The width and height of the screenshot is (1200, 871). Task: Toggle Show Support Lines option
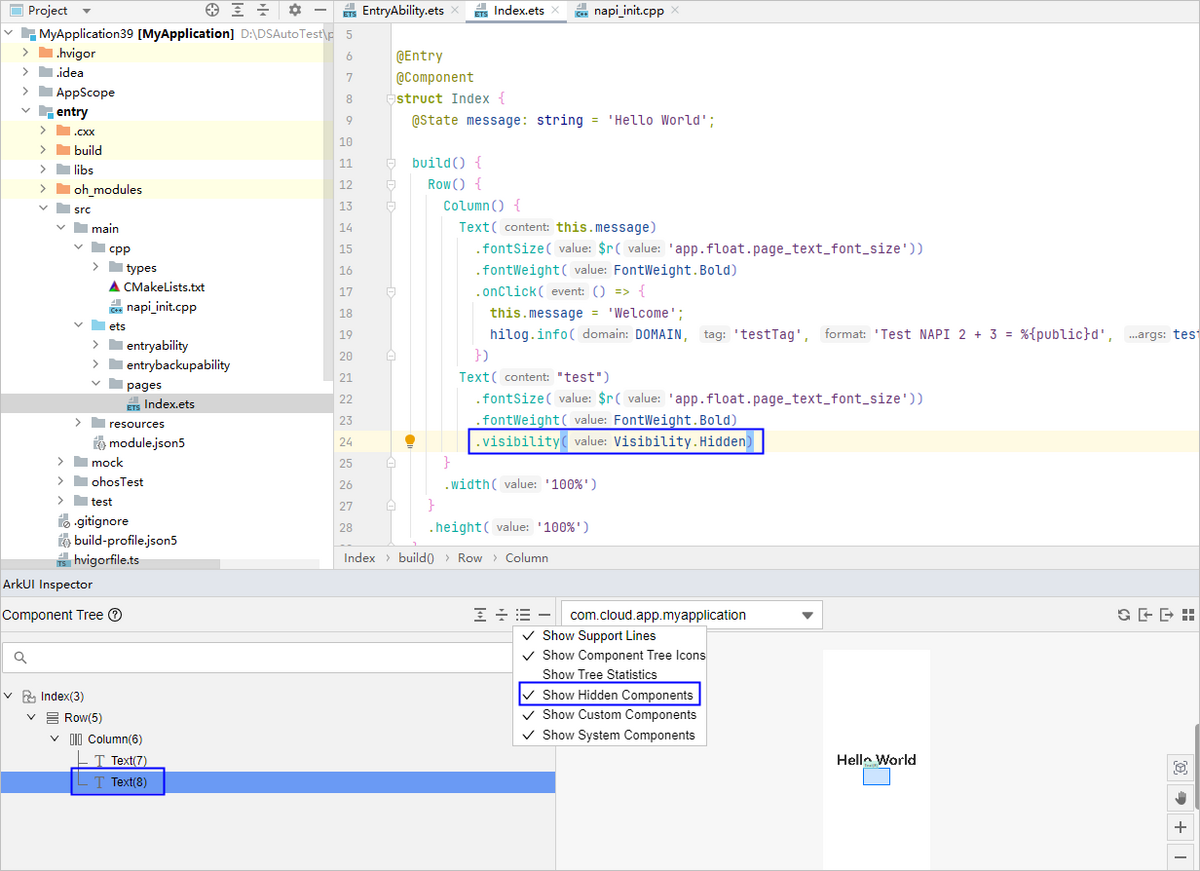coord(598,636)
